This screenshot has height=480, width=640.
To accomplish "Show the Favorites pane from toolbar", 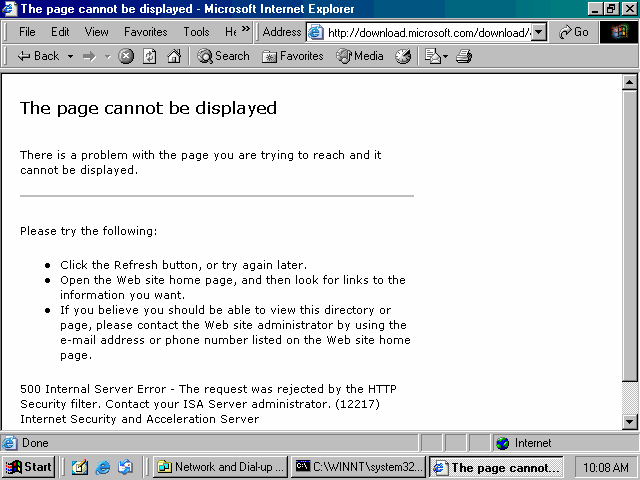I will point(292,56).
